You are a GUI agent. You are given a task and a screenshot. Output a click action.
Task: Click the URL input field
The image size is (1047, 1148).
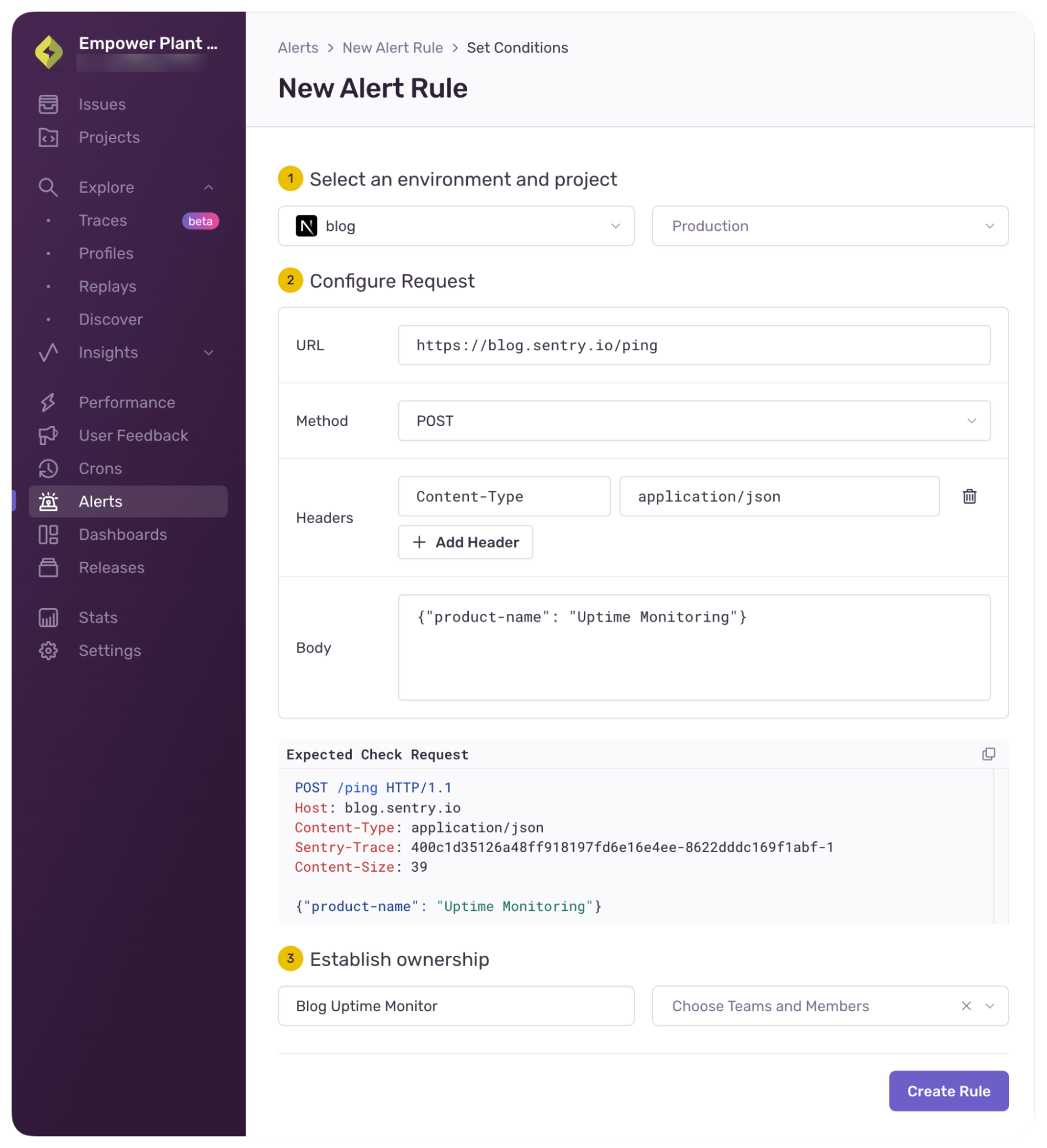pos(695,345)
